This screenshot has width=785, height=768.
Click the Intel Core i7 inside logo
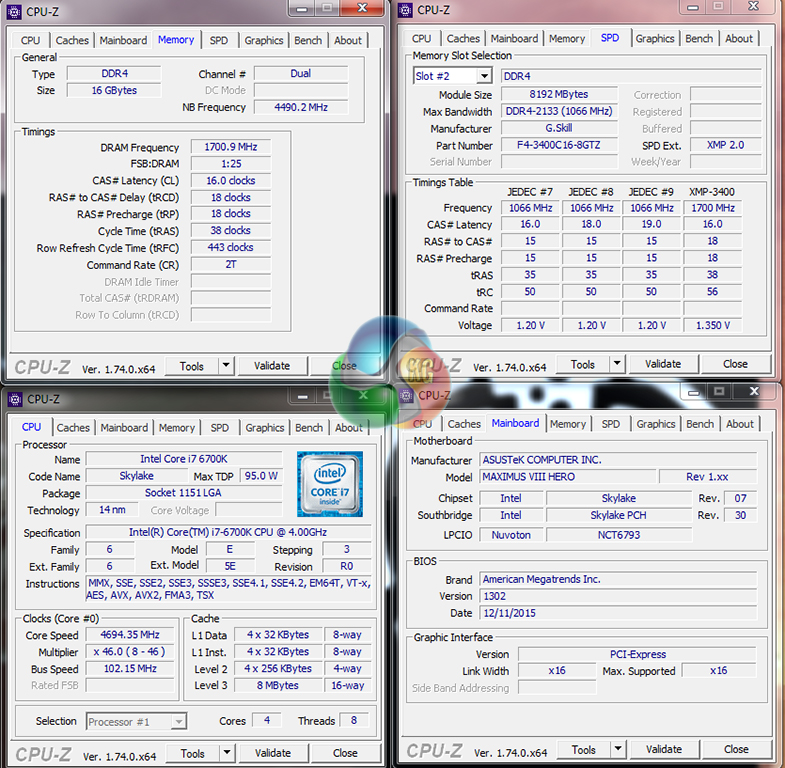point(330,484)
